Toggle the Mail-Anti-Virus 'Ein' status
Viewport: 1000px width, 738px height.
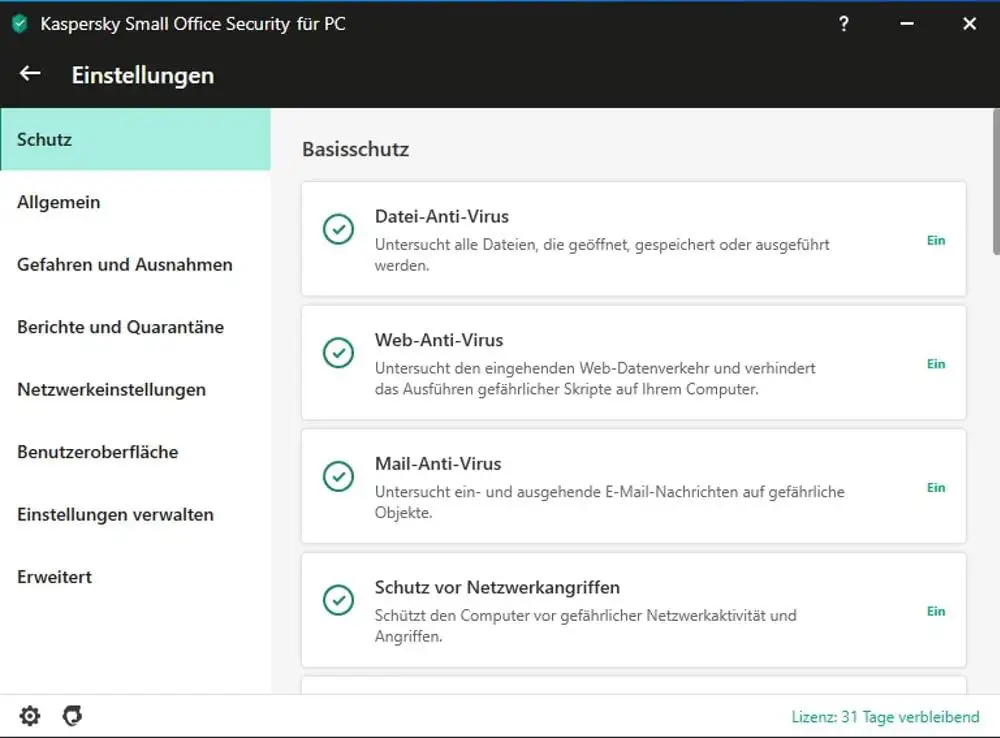coord(935,488)
